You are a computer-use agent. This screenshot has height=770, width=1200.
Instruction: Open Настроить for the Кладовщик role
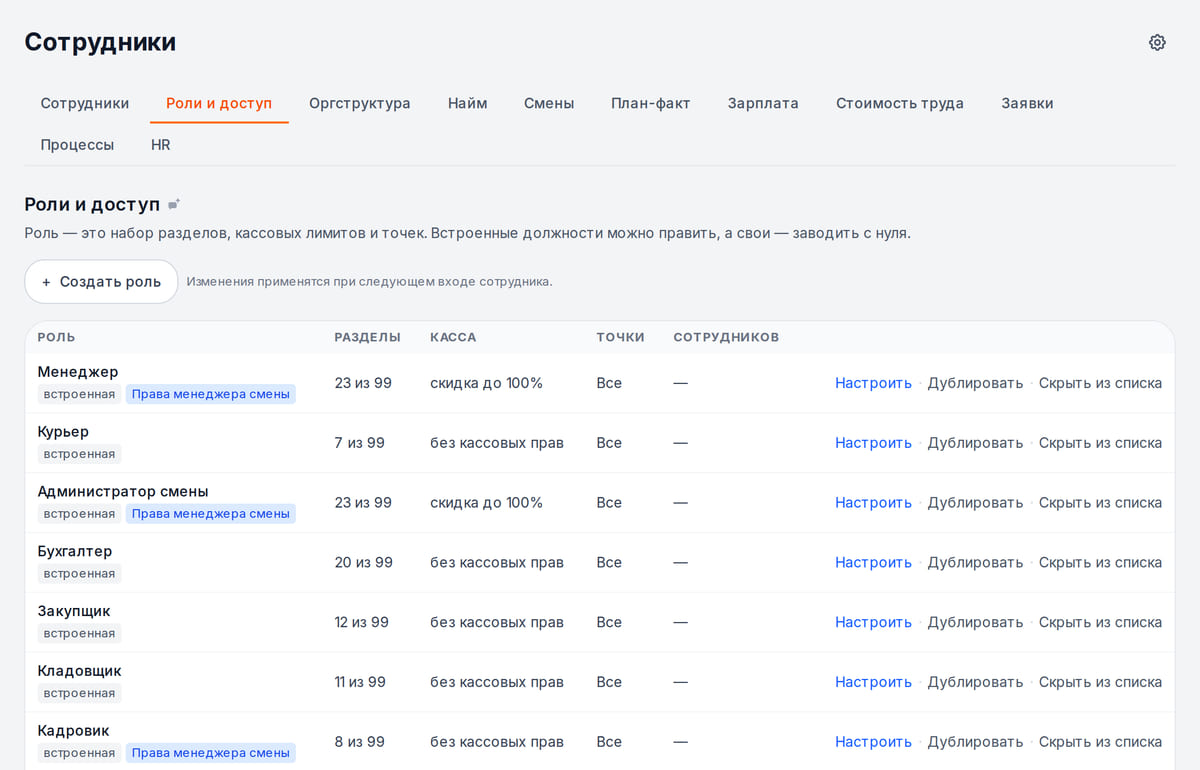tap(873, 682)
